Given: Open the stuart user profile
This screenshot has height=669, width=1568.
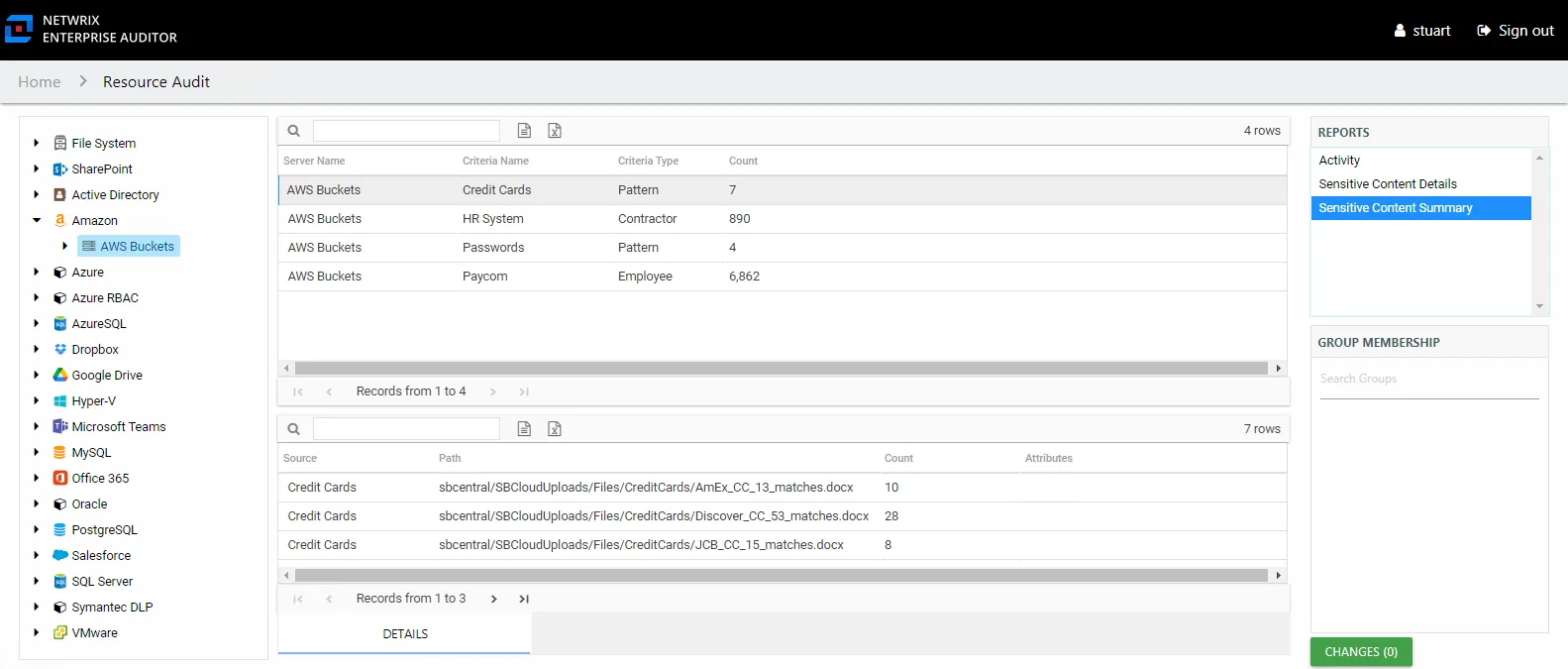Looking at the screenshot, I should pos(1422,31).
